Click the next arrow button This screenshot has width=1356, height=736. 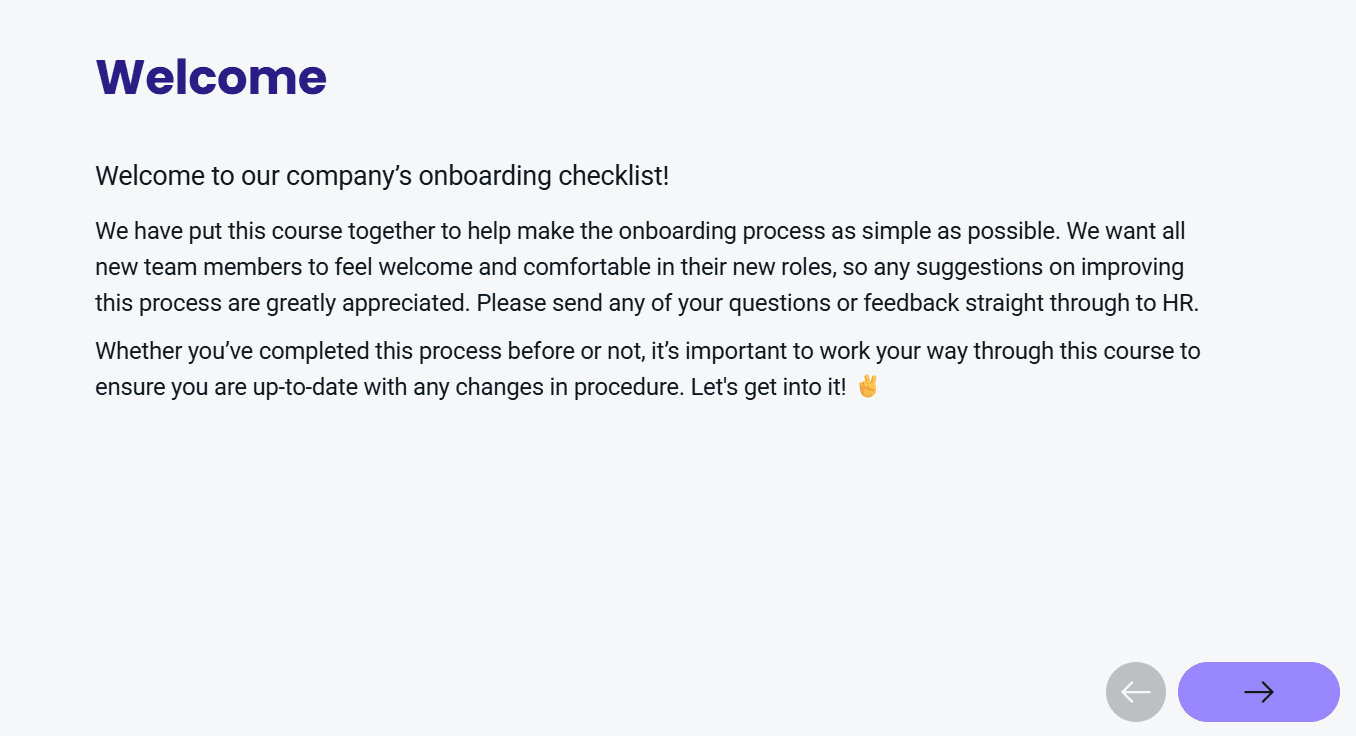[x=1258, y=692]
